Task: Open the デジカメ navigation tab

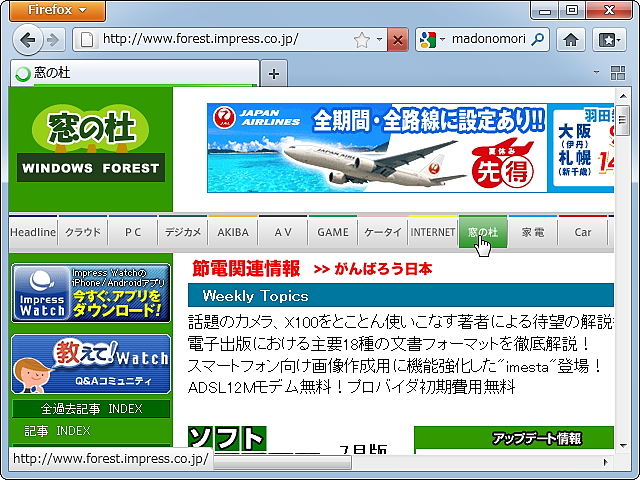Action: pyautogui.click(x=183, y=232)
